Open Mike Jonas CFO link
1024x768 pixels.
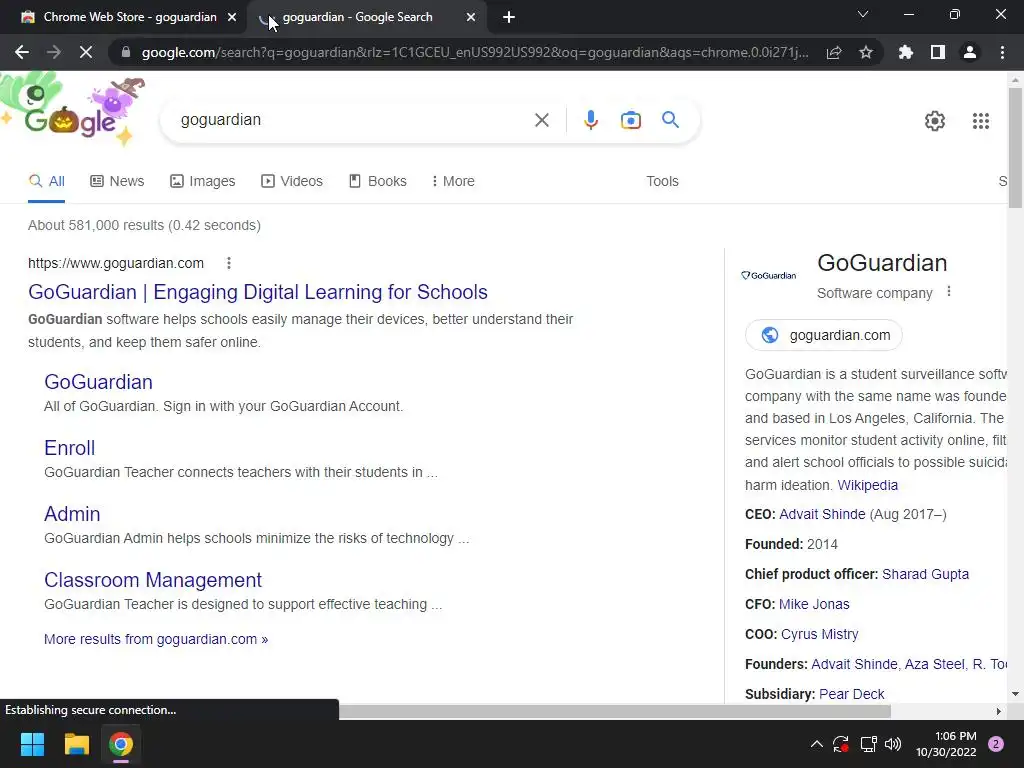[x=814, y=604]
